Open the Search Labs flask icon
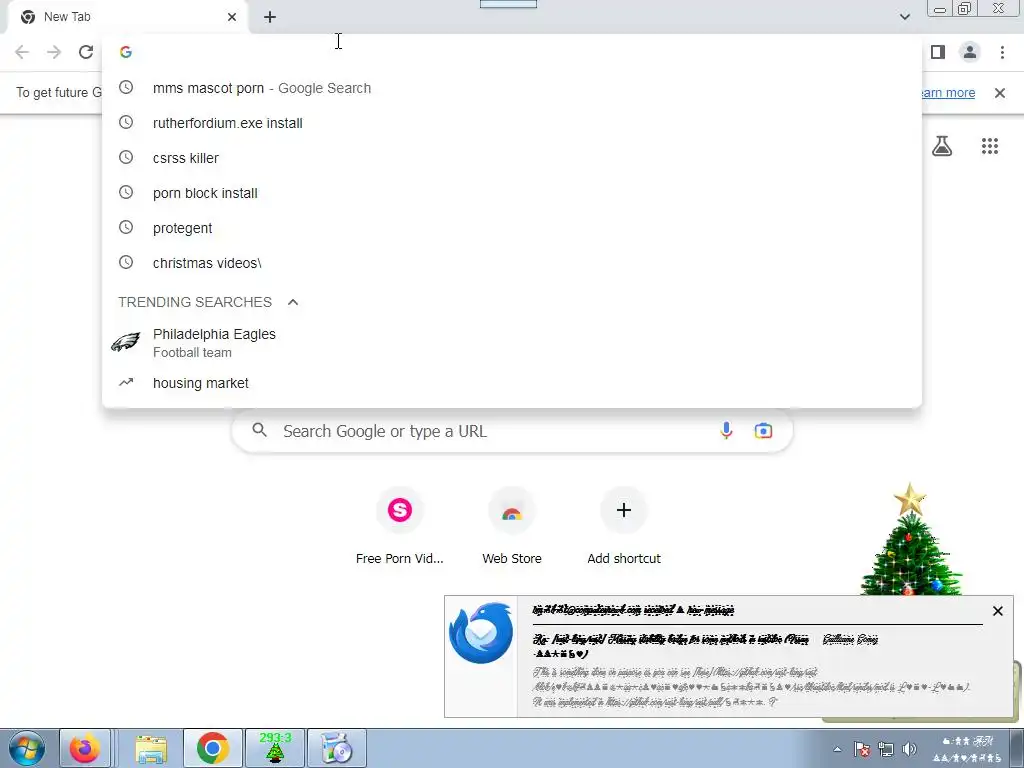Viewport: 1024px width, 768px height. tap(942, 146)
